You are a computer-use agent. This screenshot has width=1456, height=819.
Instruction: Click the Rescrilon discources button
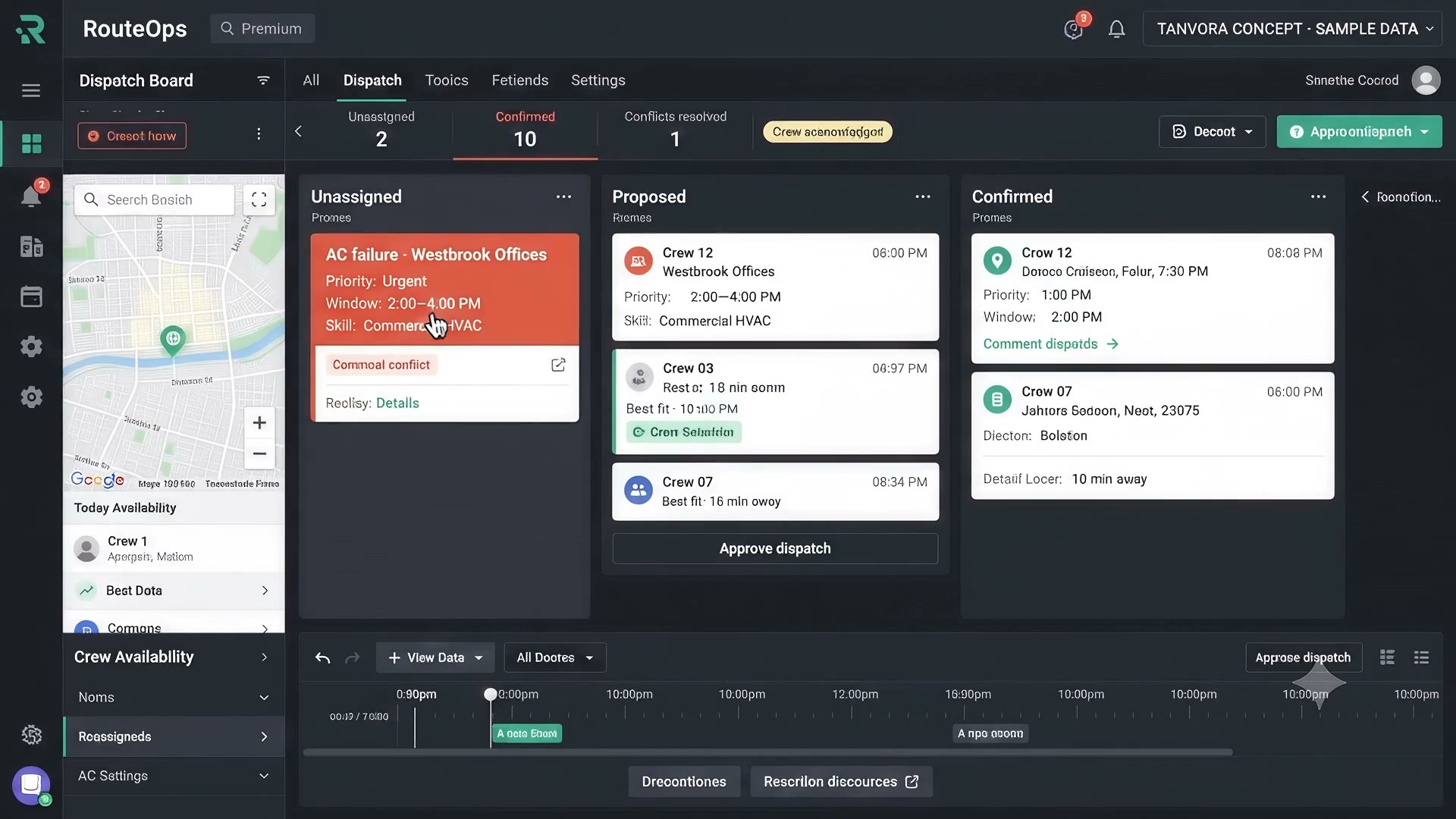tap(841, 782)
